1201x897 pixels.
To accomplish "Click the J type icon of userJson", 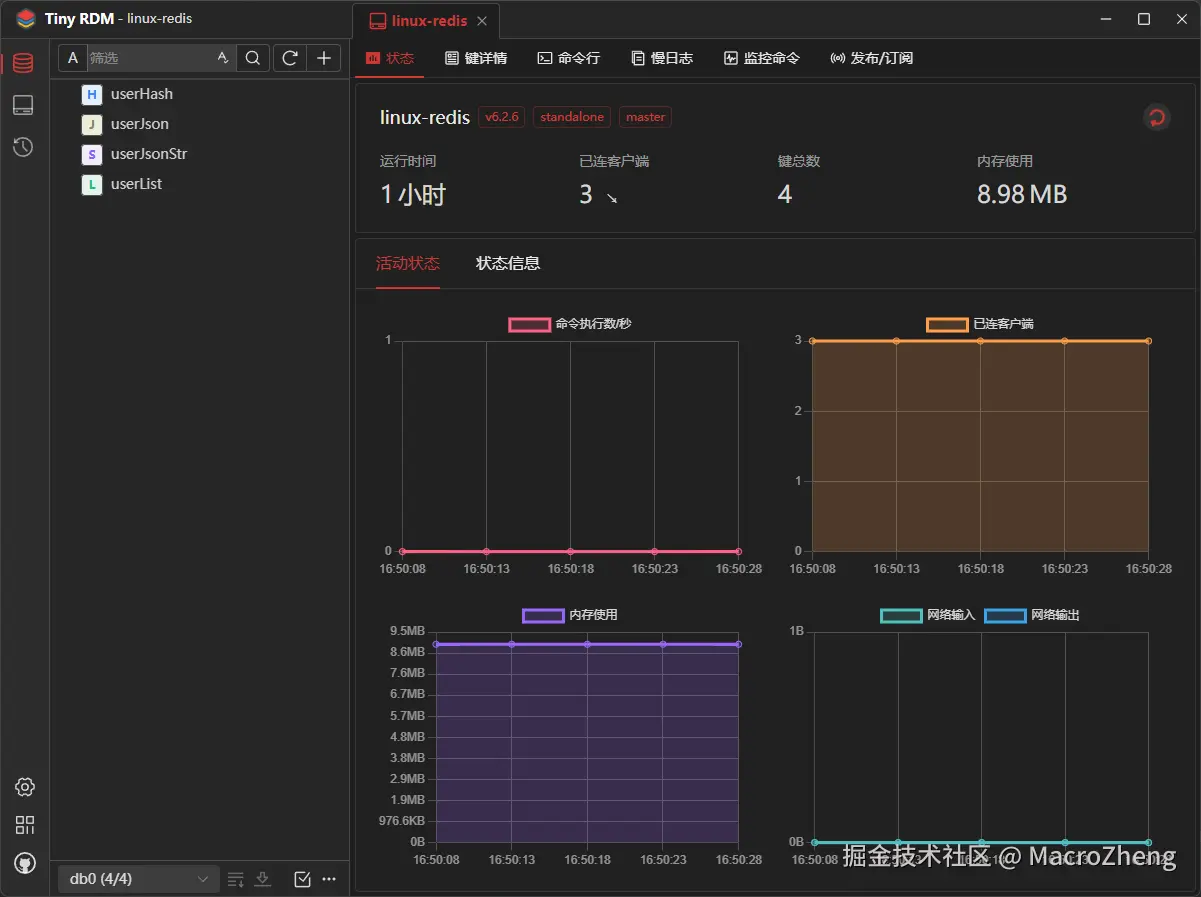I will (x=92, y=124).
